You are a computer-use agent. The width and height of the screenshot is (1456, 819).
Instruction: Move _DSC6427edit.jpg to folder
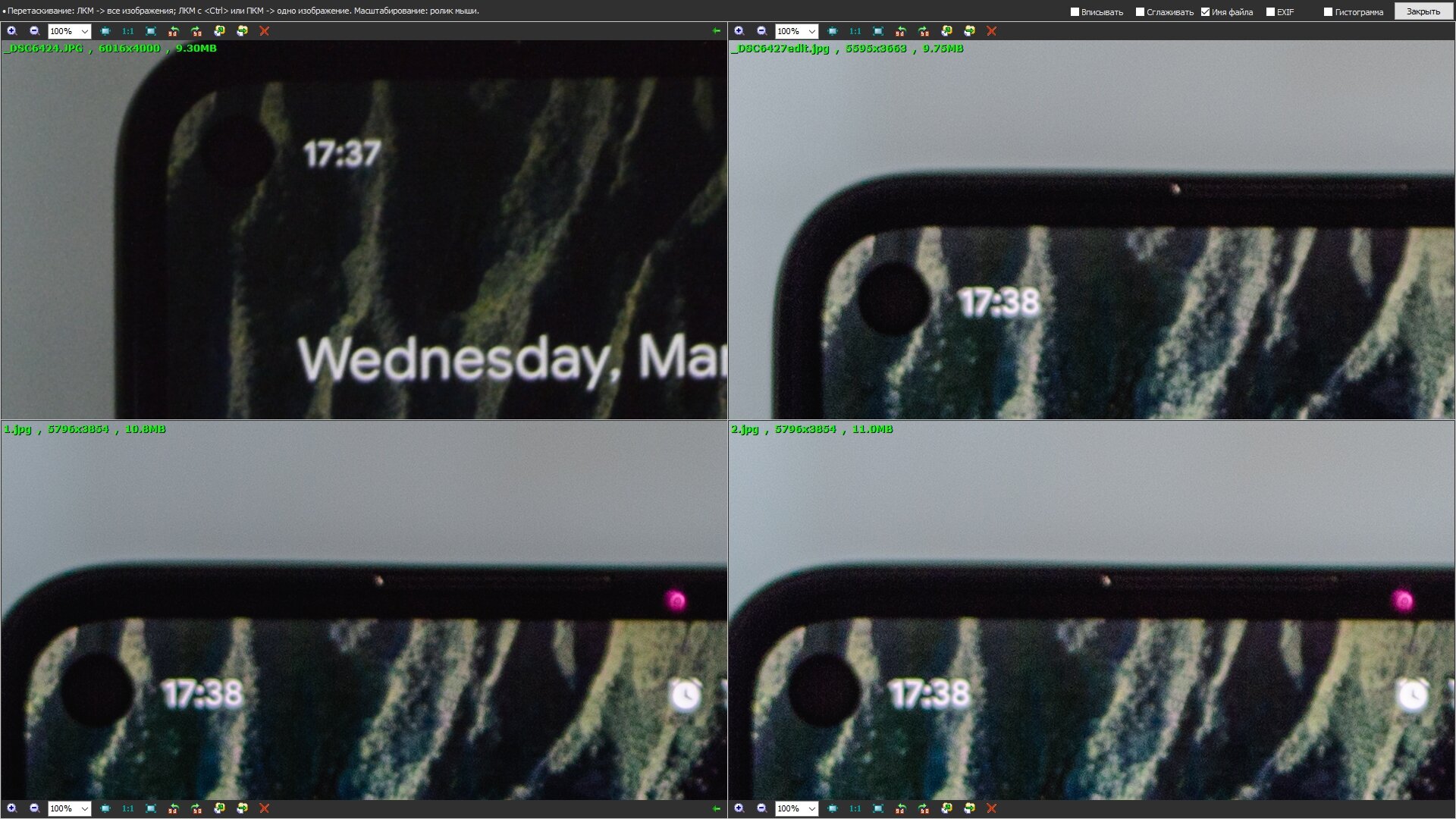[969, 31]
